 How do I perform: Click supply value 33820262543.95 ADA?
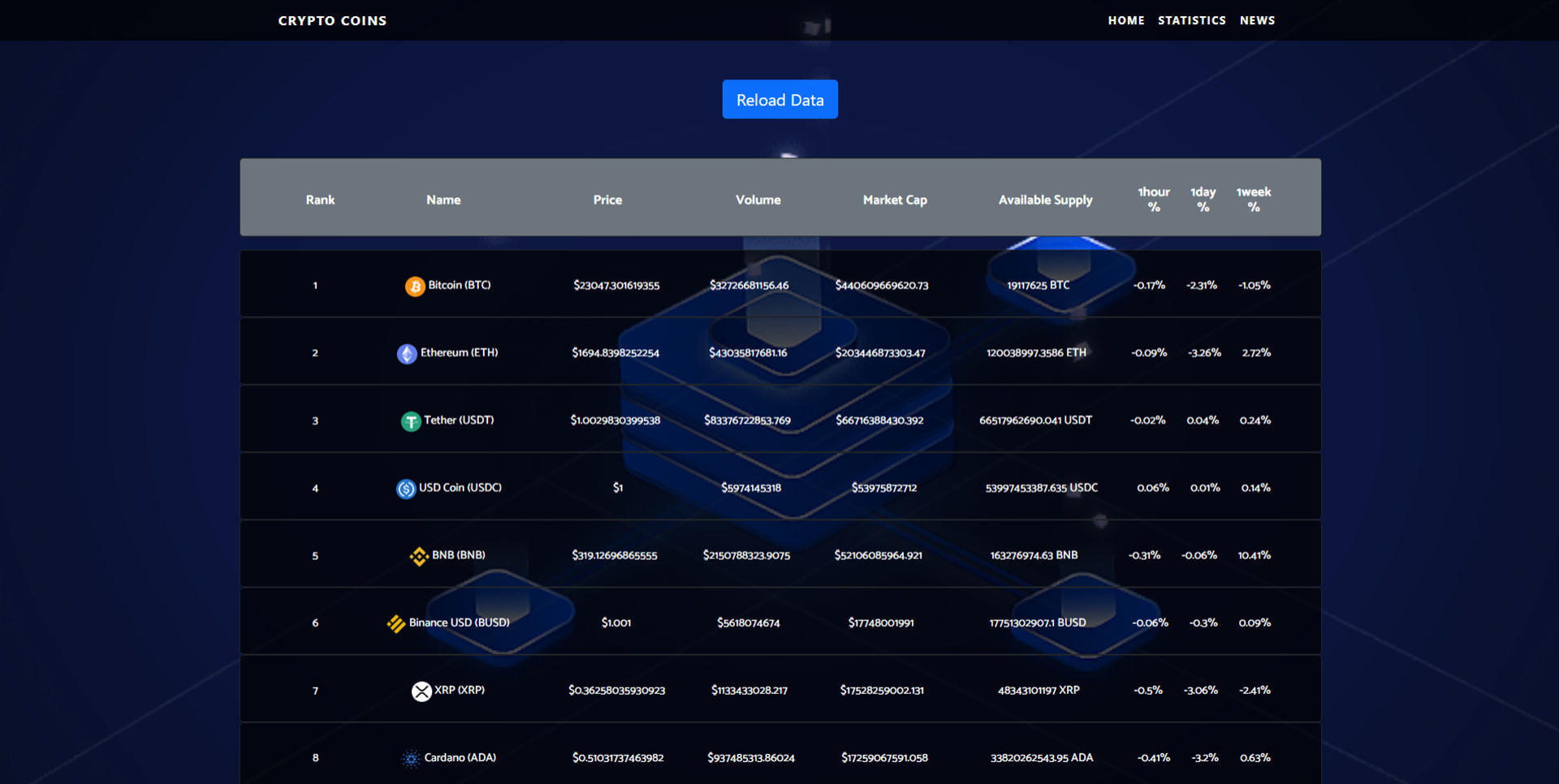tap(1042, 758)
